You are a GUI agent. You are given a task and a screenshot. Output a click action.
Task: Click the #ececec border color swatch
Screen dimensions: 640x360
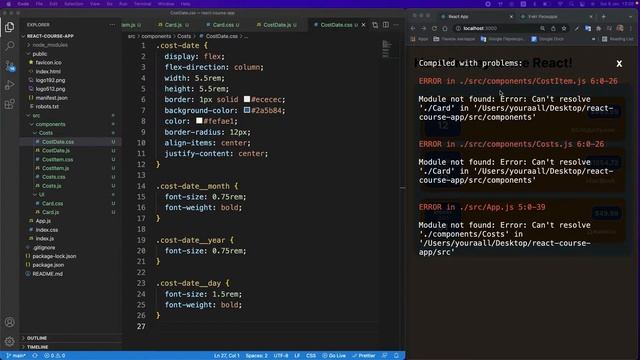tap(247, 99)
